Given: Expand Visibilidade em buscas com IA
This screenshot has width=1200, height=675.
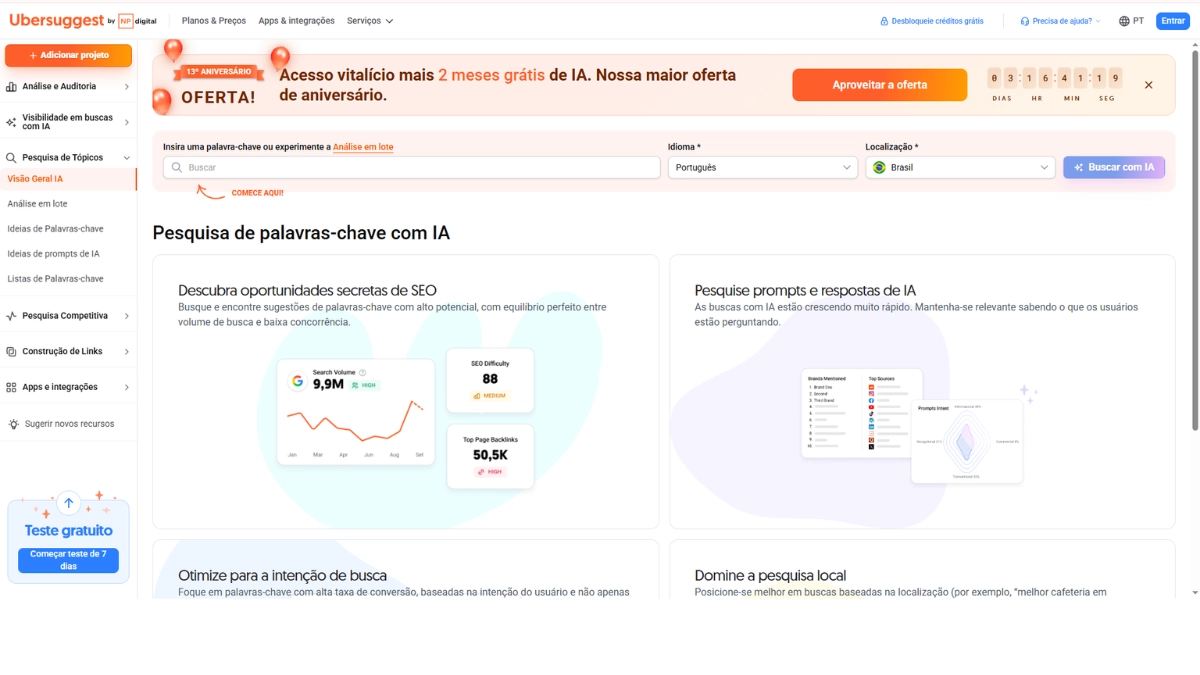Looking at the screenshot, I should point(127,122).
